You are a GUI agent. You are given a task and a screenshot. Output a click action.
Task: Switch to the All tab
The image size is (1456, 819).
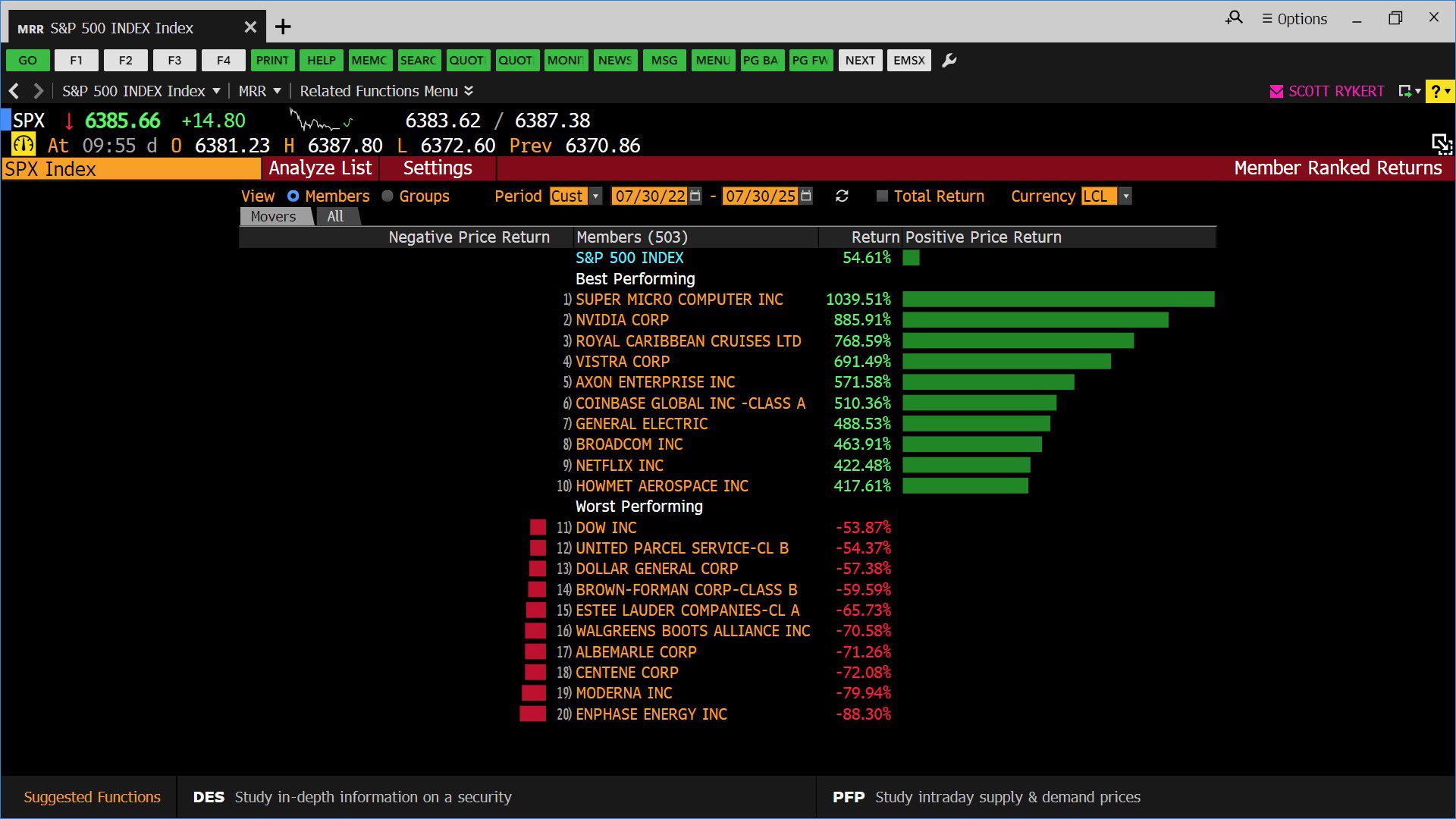(x=335, y=217)
